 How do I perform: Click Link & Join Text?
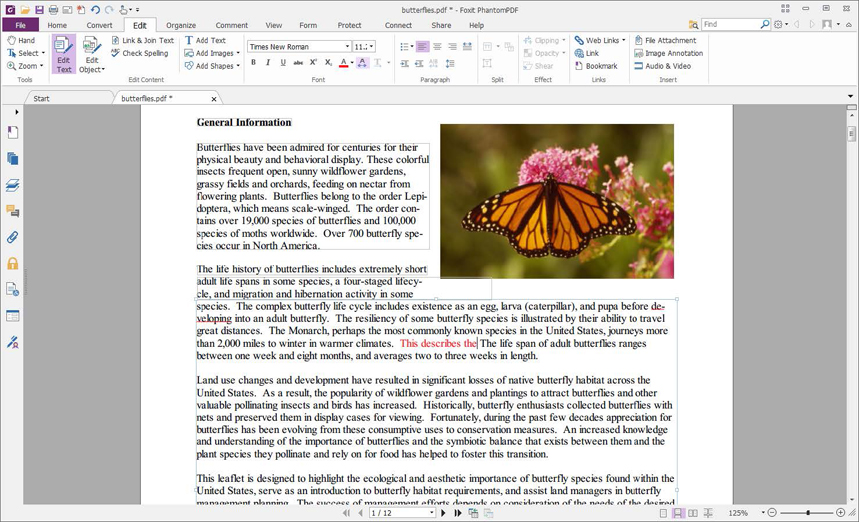[x=142, y=40]
